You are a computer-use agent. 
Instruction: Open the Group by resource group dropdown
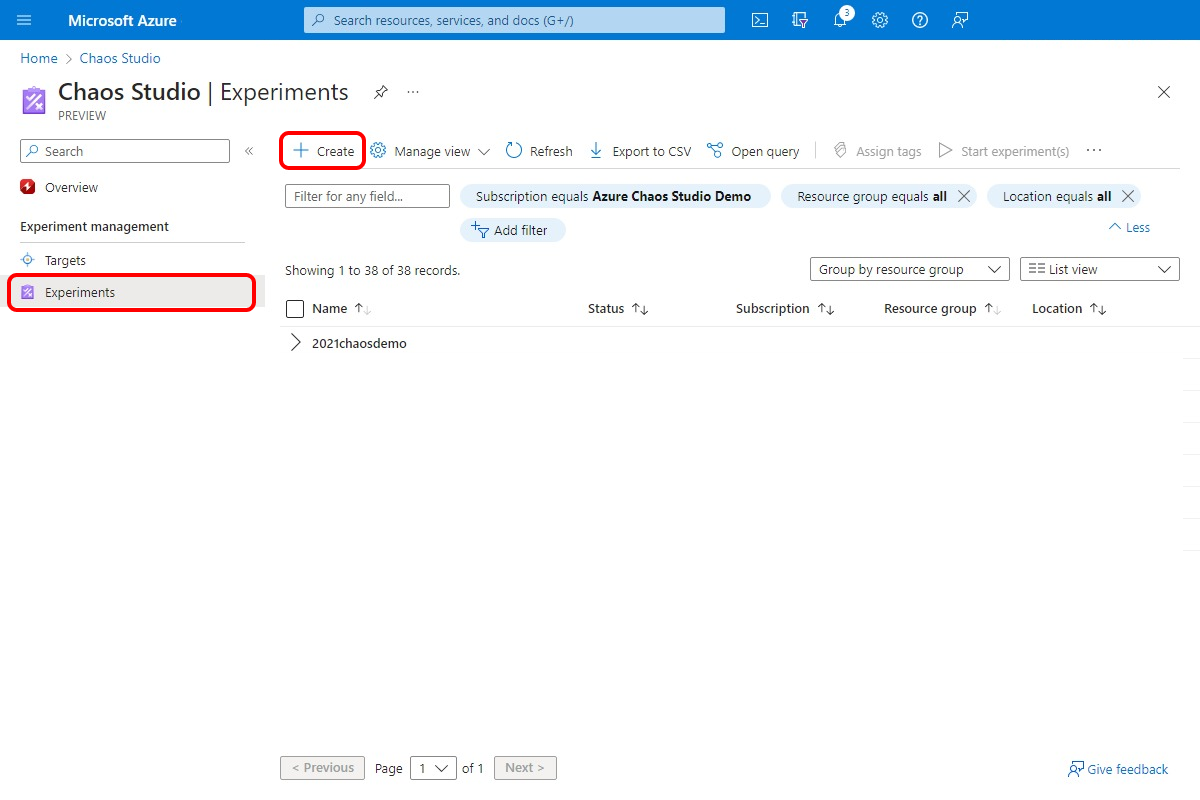pos(909,268)
